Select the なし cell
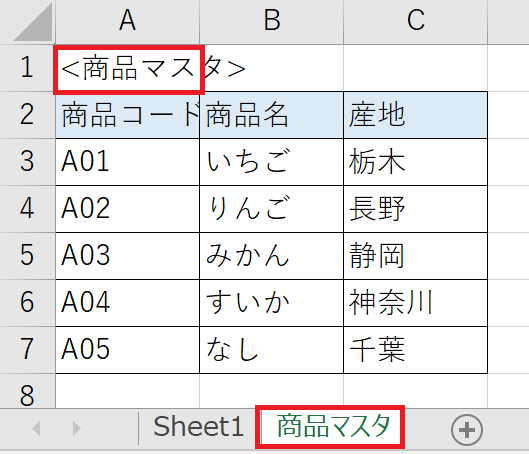The height and width of the screenshot is (454, 529). tap(272, 350)
